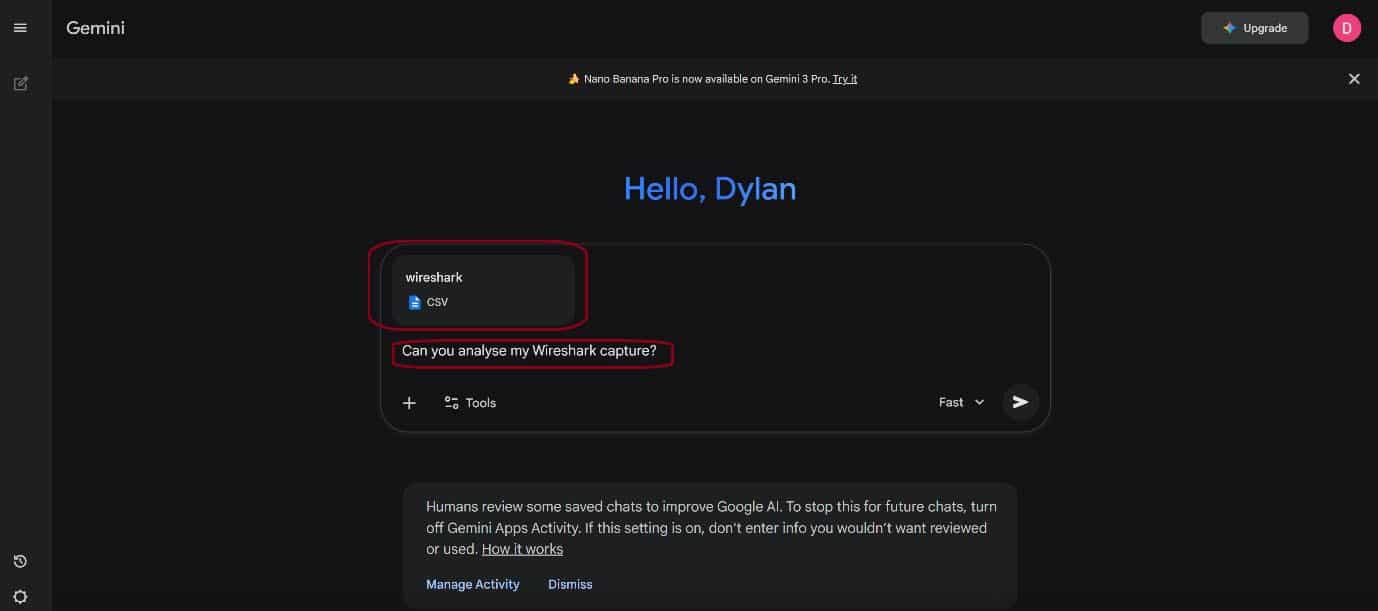This screenshot has width=1378, height=611.
Task: Click the send message arrow
Action: click(x=1020, y=402)
